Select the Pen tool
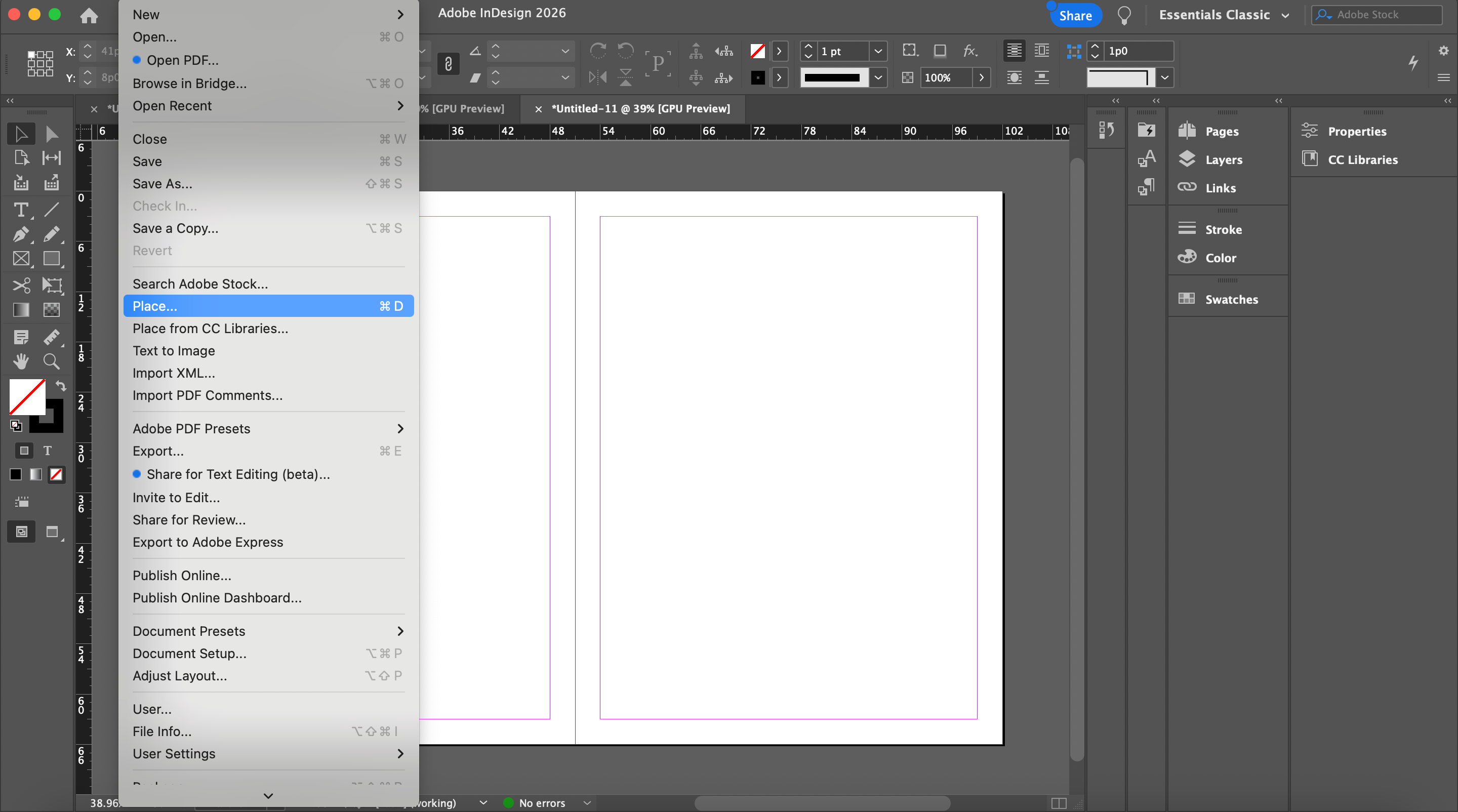This screenshot has width=1458, height=812. (x=20, y=234)
